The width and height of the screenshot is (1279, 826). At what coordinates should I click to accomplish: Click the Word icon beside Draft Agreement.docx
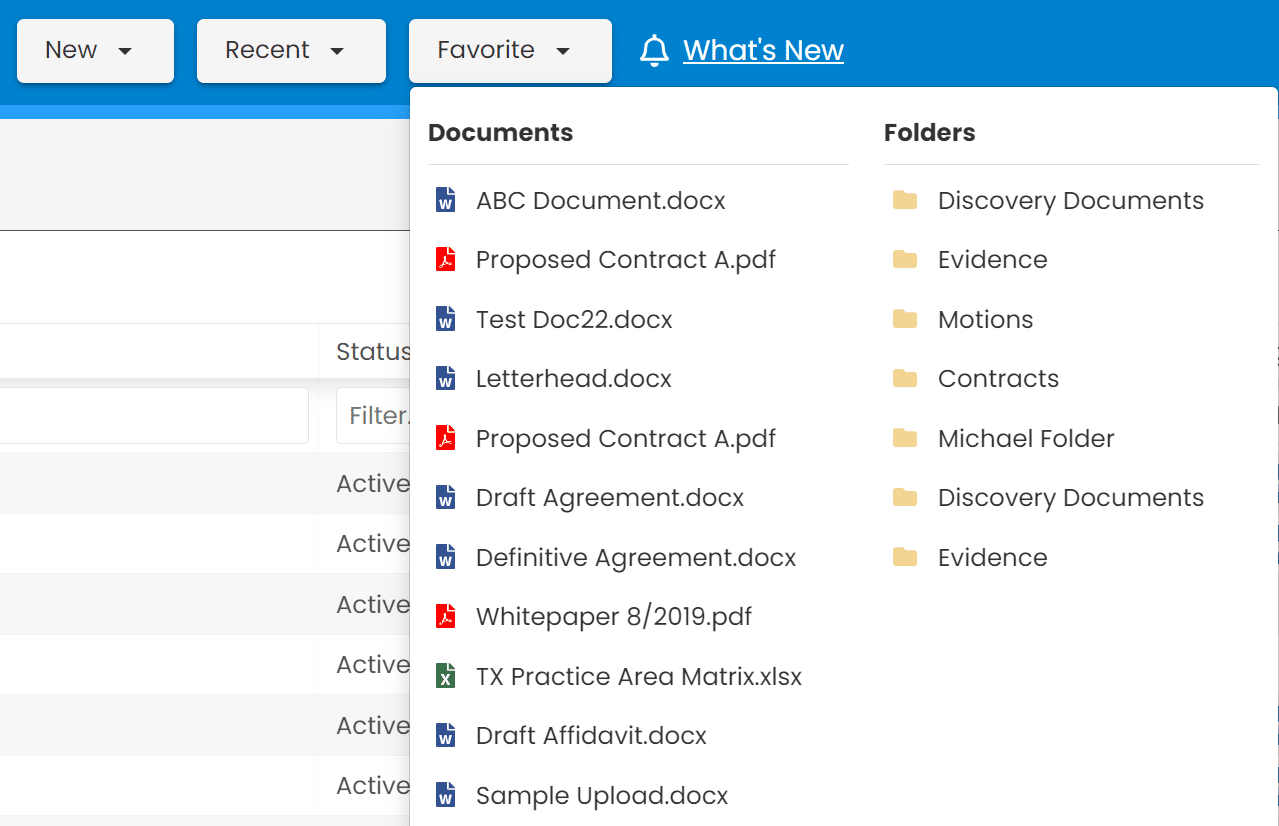click(x=446, y=497)
